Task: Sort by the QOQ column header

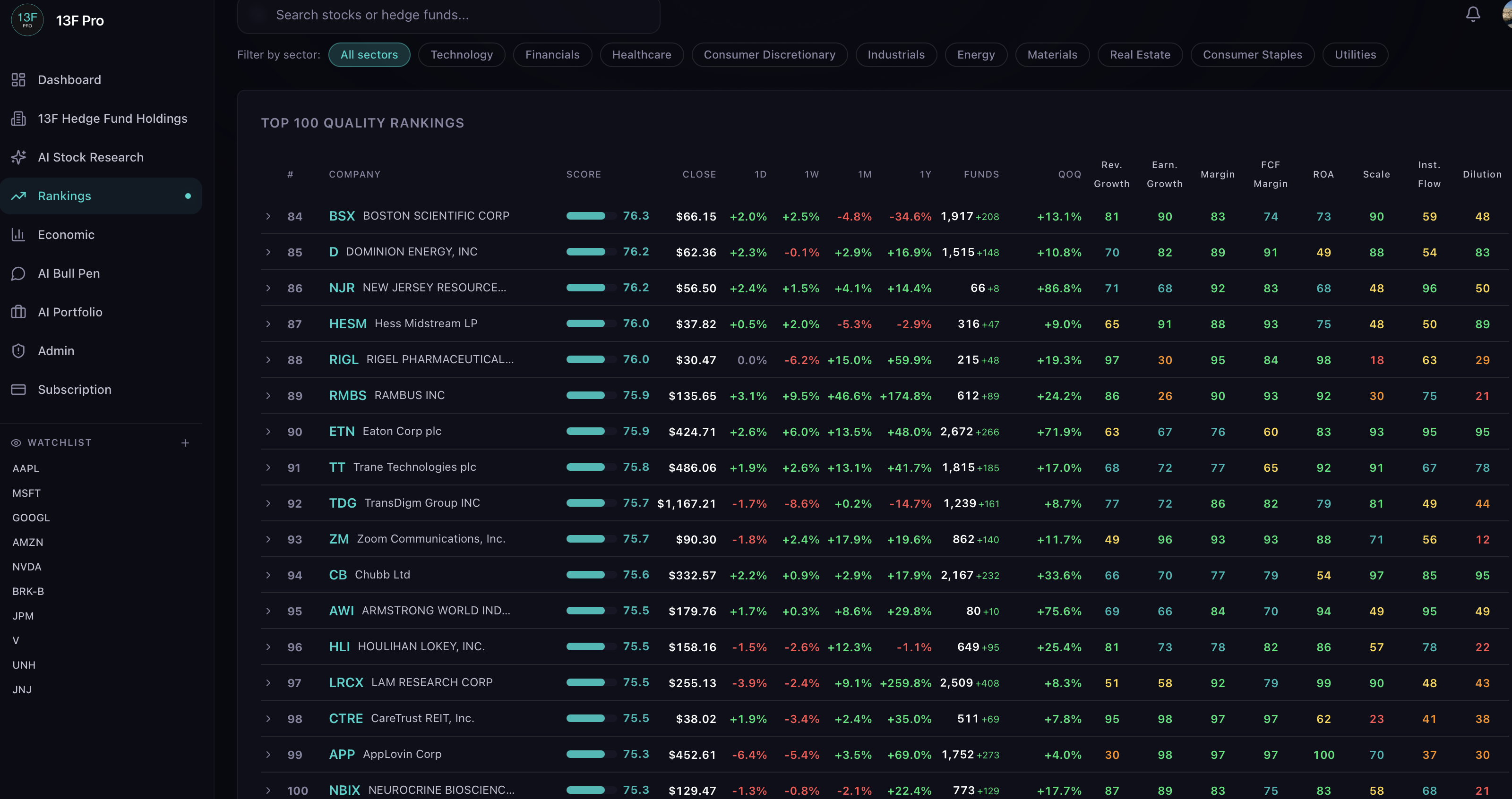Action: coord(1069,174)
